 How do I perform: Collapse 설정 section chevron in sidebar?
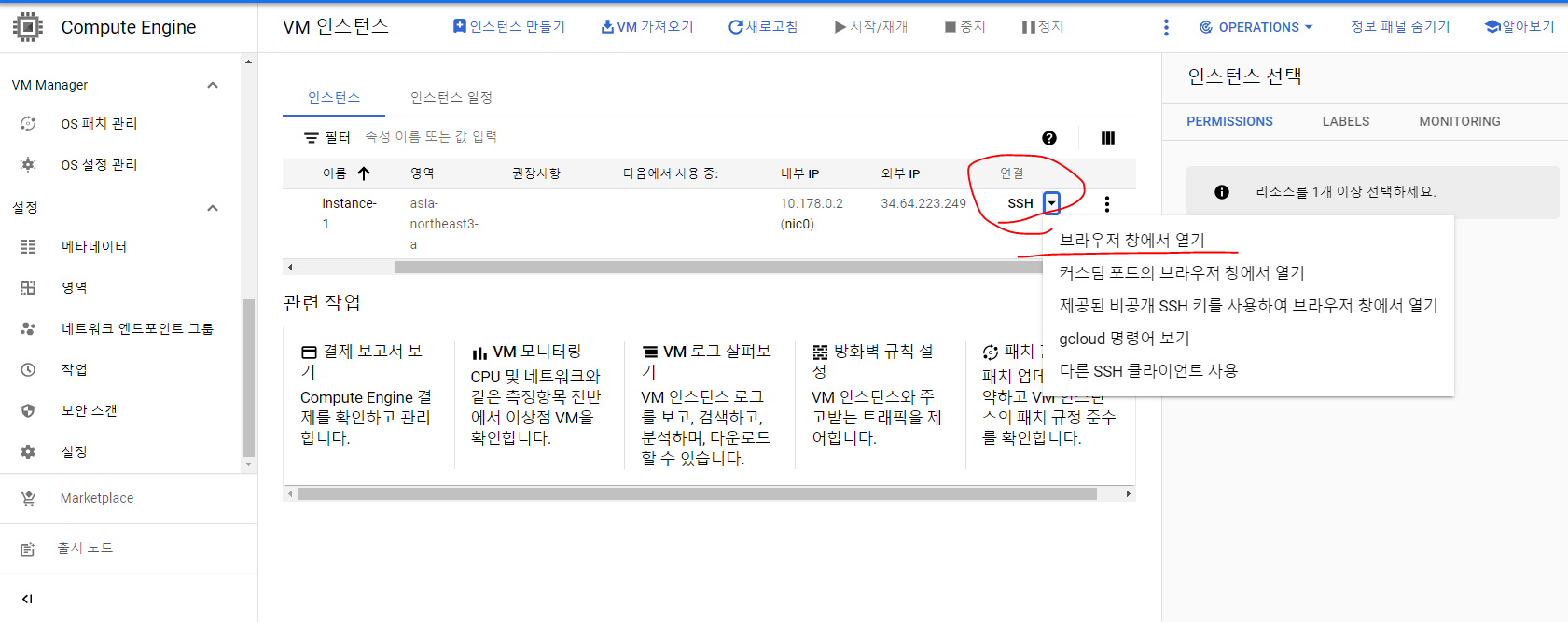213,208
